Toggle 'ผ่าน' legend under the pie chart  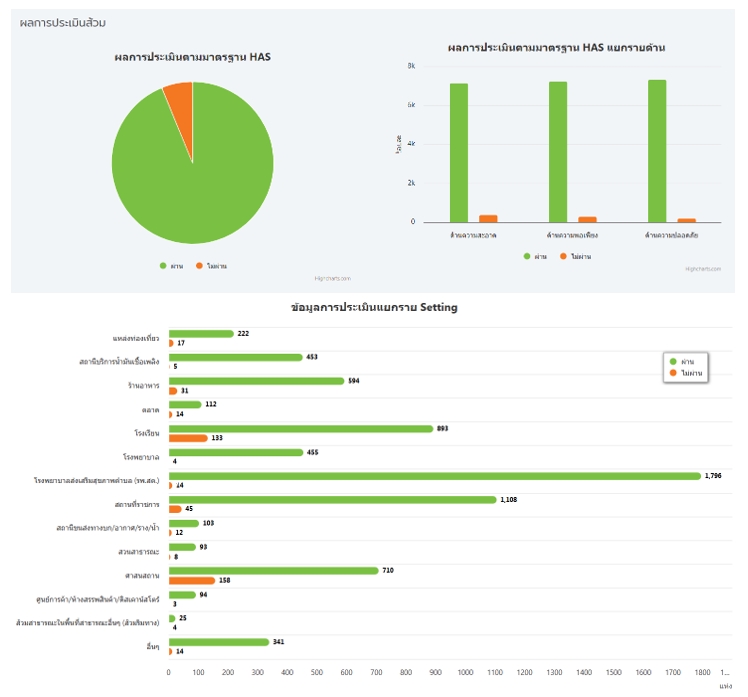171,266
